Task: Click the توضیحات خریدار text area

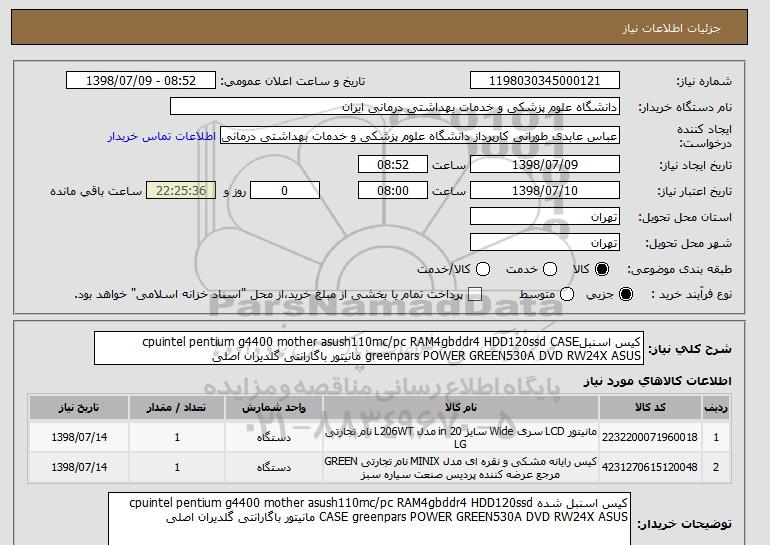Action: pos(369,519)
